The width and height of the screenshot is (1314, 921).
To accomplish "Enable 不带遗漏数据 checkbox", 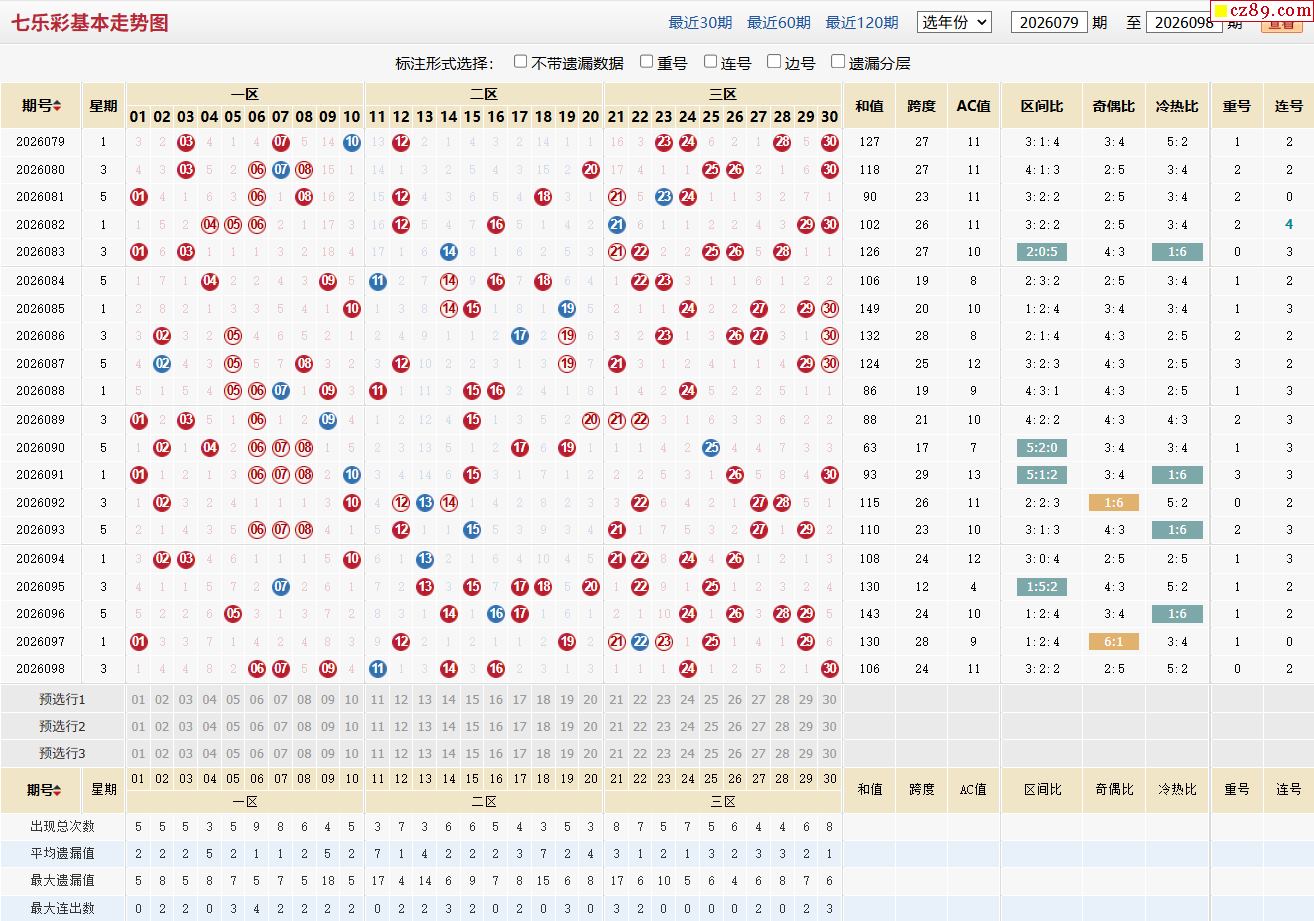I will pos(520,61).
